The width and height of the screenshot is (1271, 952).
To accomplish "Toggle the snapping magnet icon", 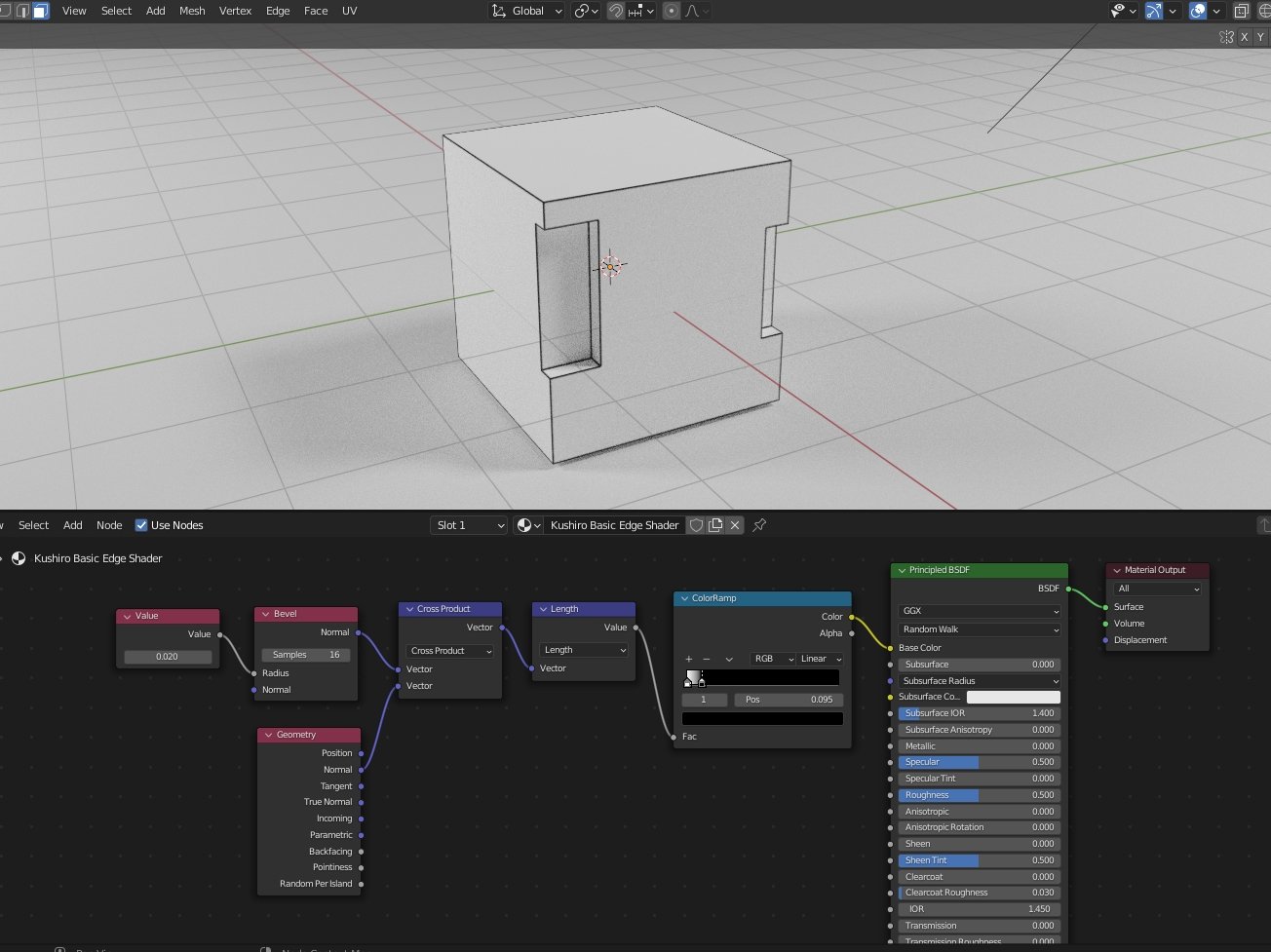I will [x=616, y=11].
